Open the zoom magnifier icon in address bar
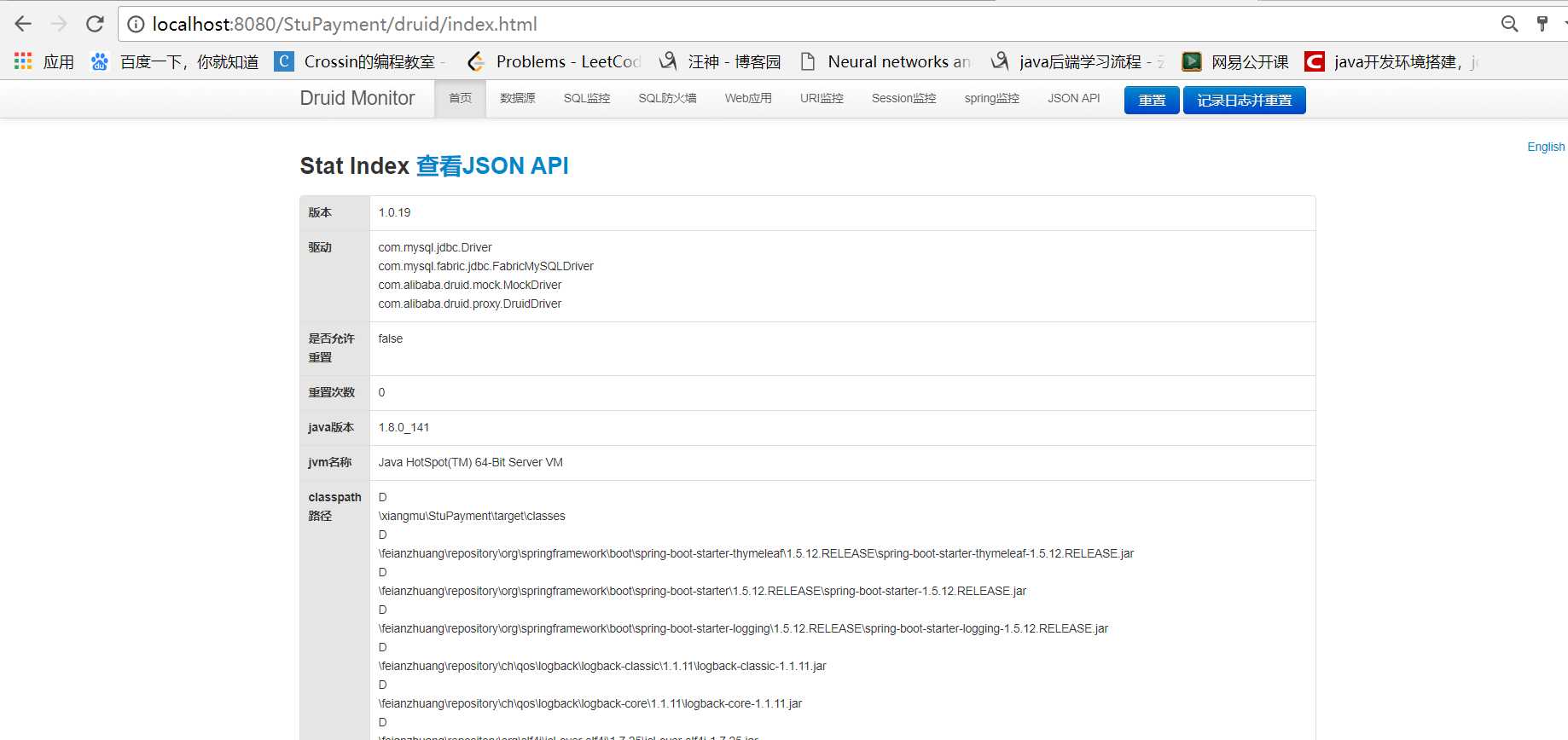1568x740 pixels. click(x=1509, y=24)
